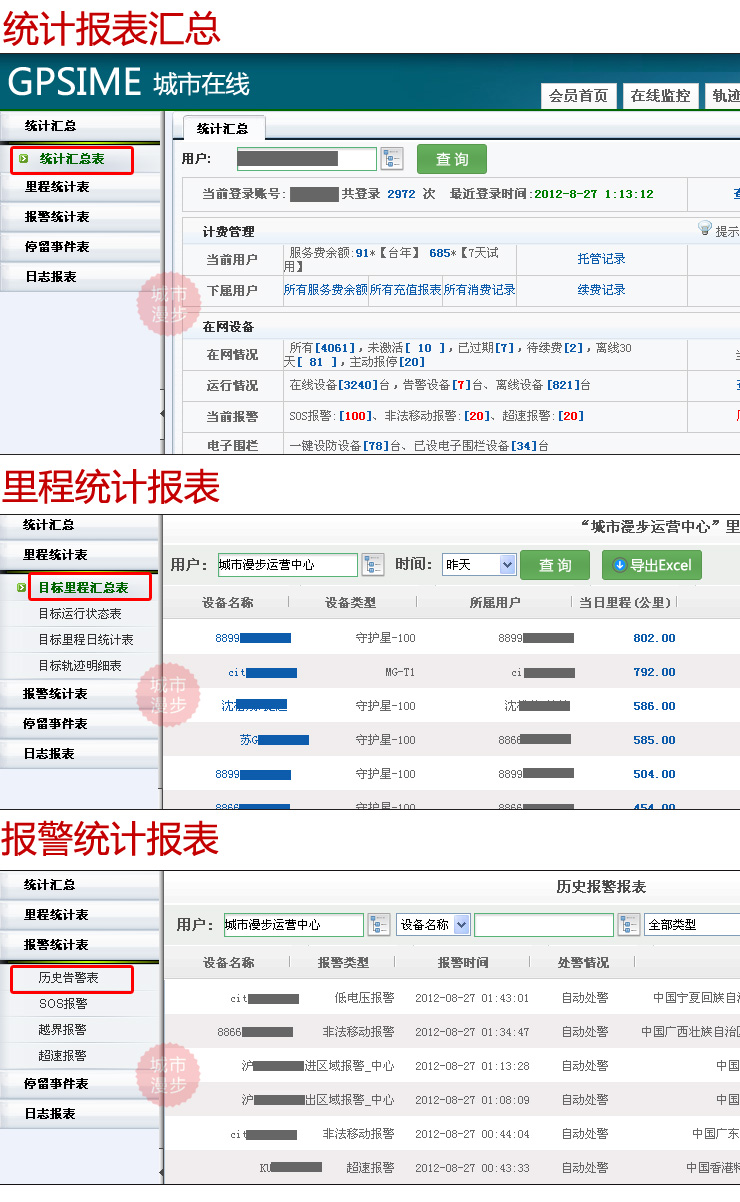Open 超速报警 sidebar item
Viewport: 740px width, 1202px height.
pos(63,1056)
